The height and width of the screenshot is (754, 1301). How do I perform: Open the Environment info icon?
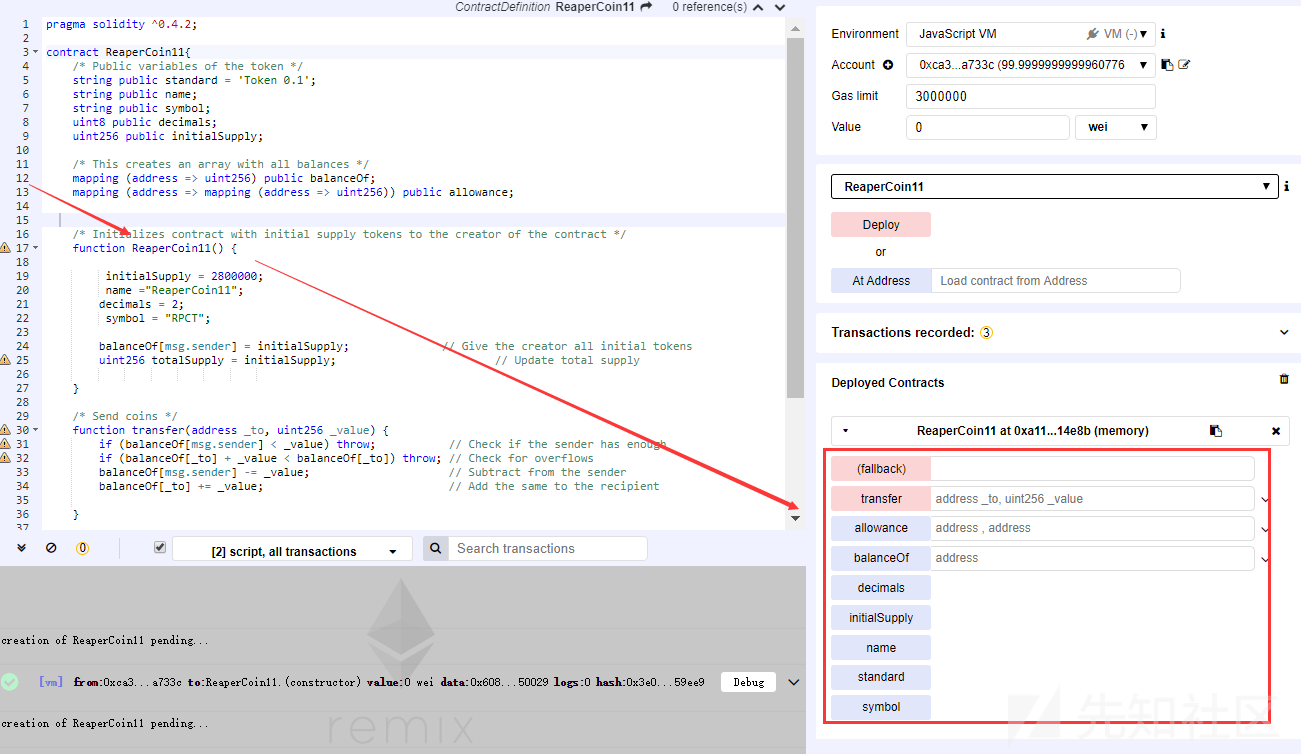pyautogui.click(x=1163, y=34)
